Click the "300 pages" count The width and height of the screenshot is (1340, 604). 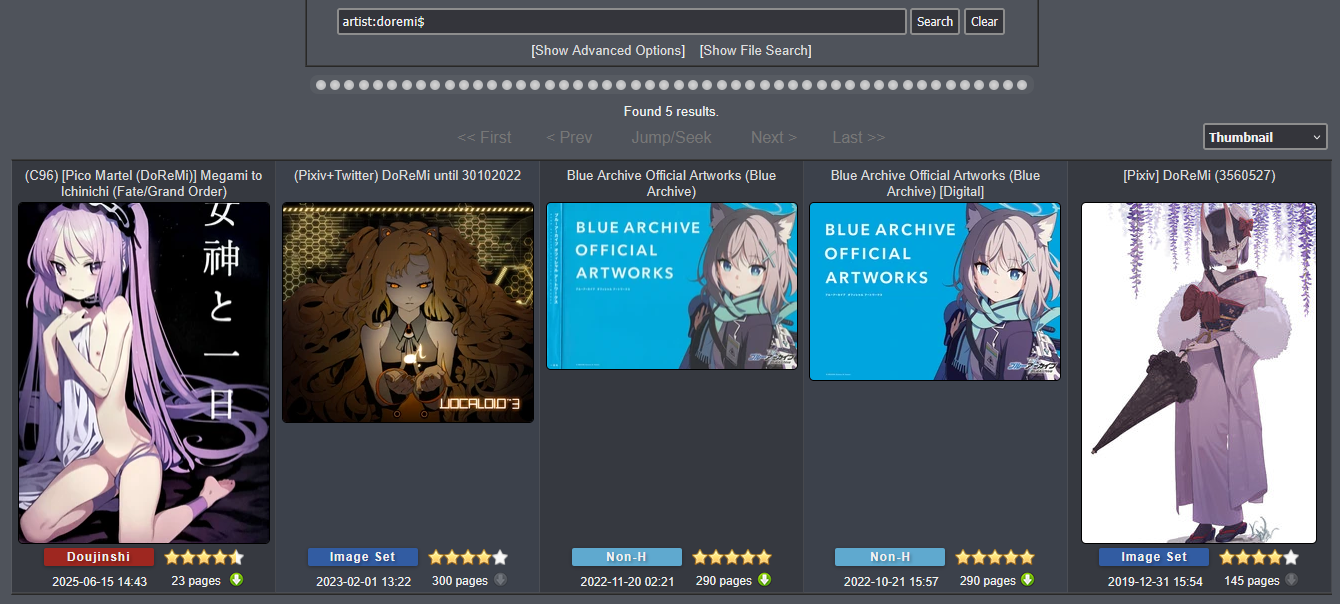(x=460, y=580)
